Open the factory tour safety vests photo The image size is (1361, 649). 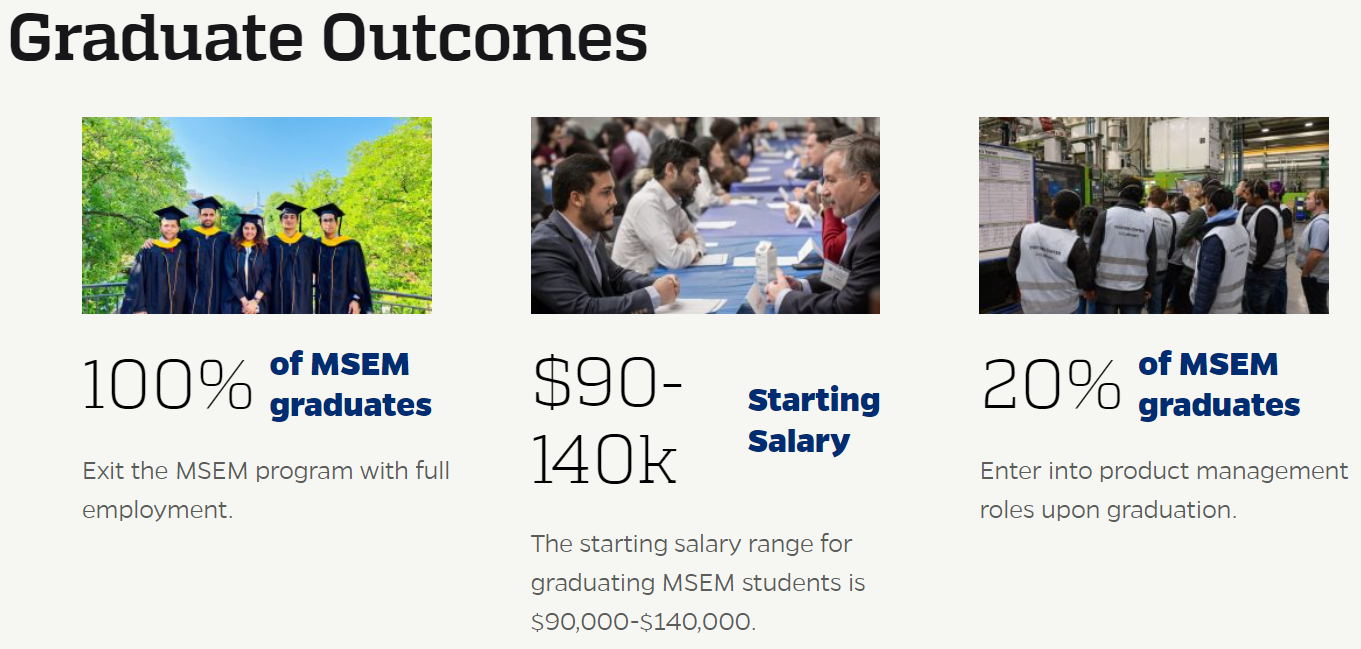pos(1153,215)
